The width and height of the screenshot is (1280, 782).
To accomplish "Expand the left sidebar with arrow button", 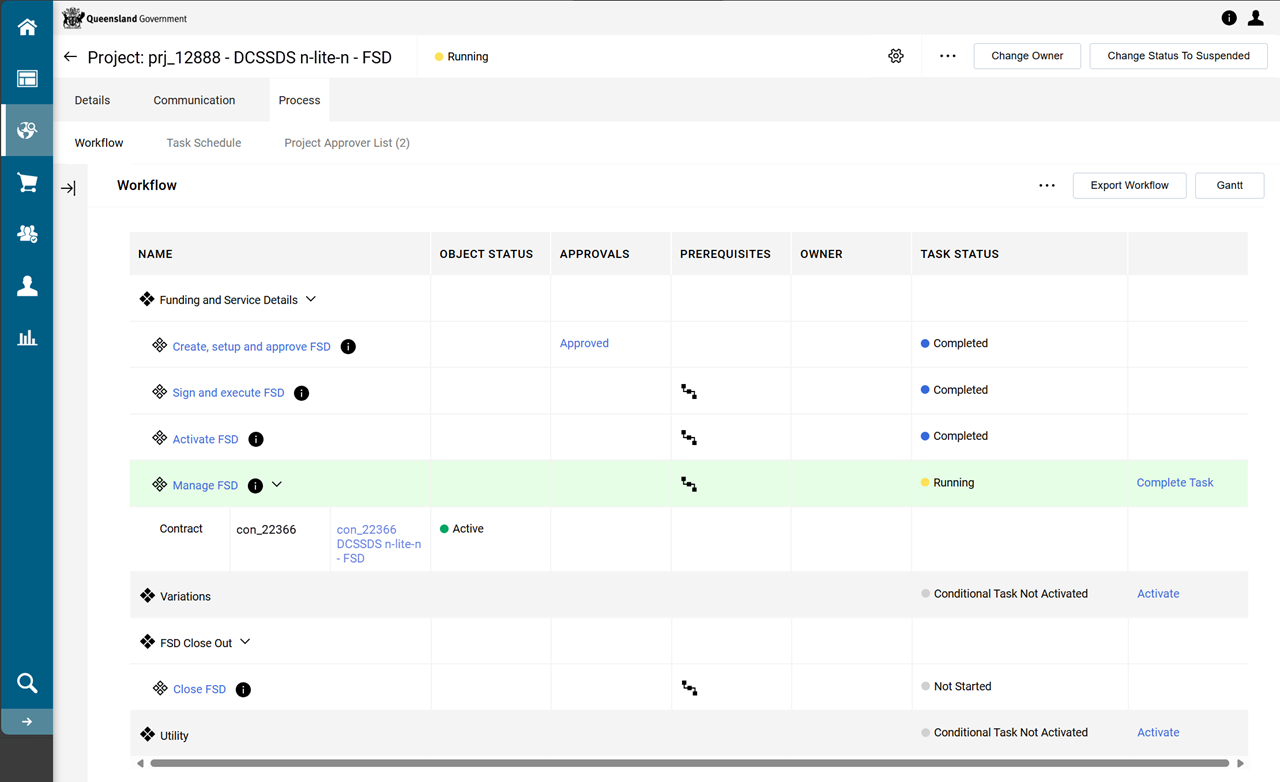I will 27,722.
